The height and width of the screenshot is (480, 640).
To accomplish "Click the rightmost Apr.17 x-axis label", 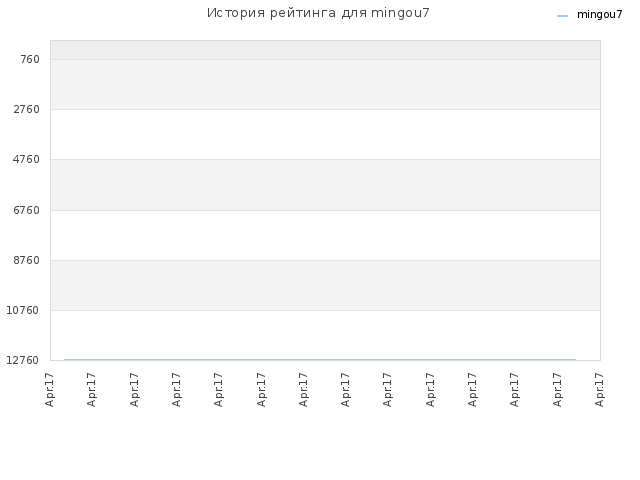I will (599, 390).
